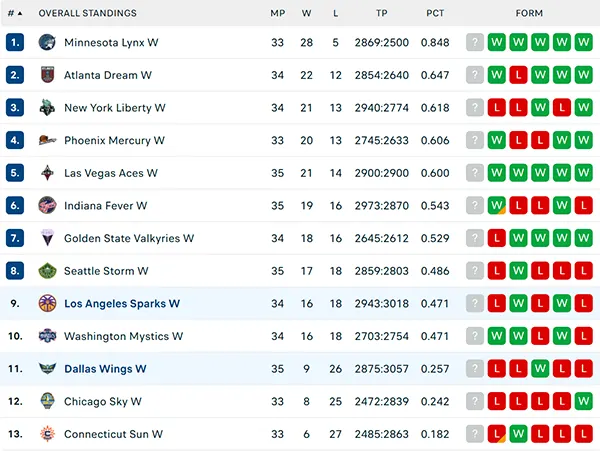Click the rank 1 position badge
600x451 pixels.
click(15, 42)
